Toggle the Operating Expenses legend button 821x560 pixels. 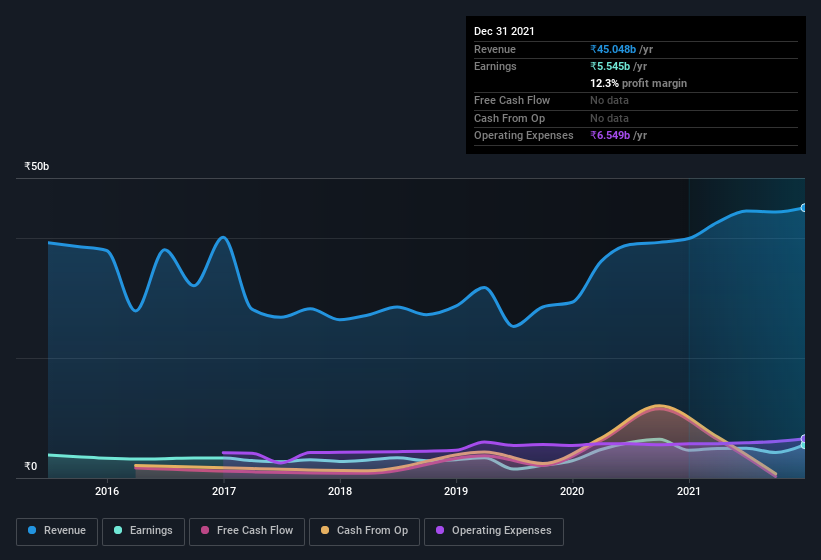494,531
